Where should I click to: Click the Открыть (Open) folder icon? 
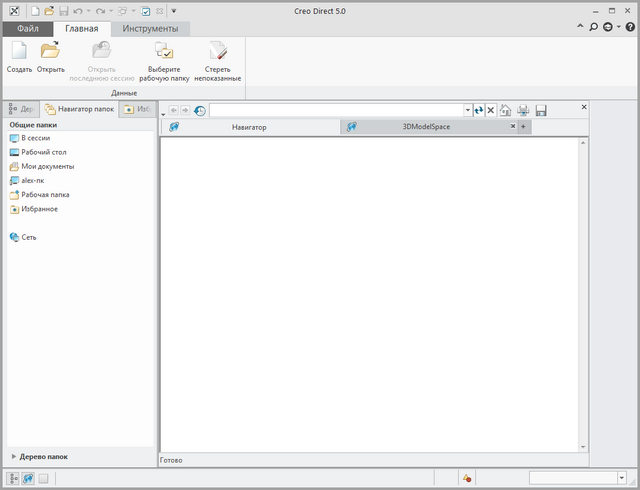tap(50, 51)
